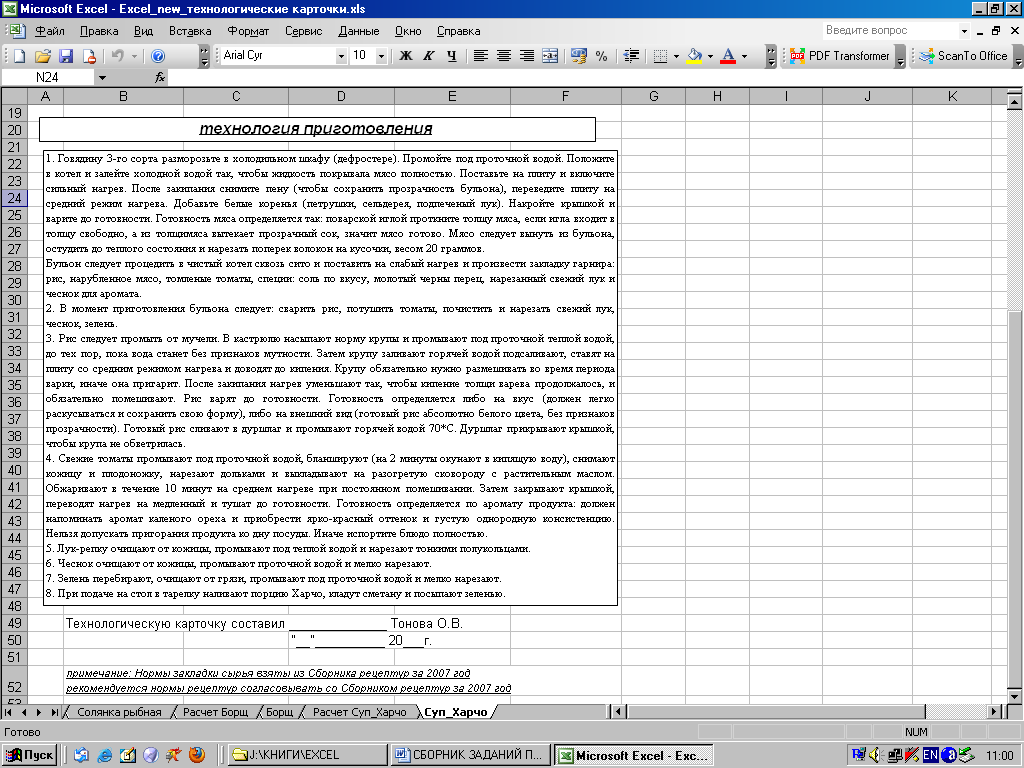Switch to the Расчет Суп_Харчо sheet tab
Viewport: 1024px width, 768px height.
click(360, 712)
